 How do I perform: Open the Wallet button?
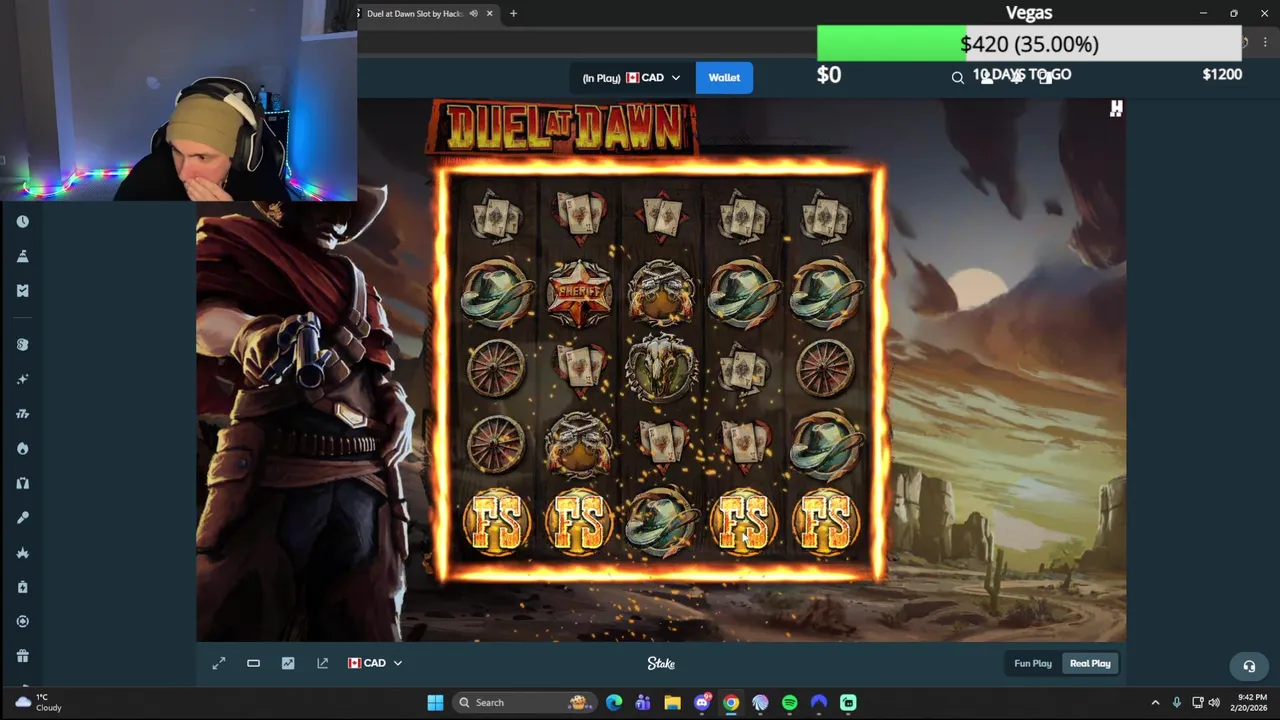tap(724, 78)
